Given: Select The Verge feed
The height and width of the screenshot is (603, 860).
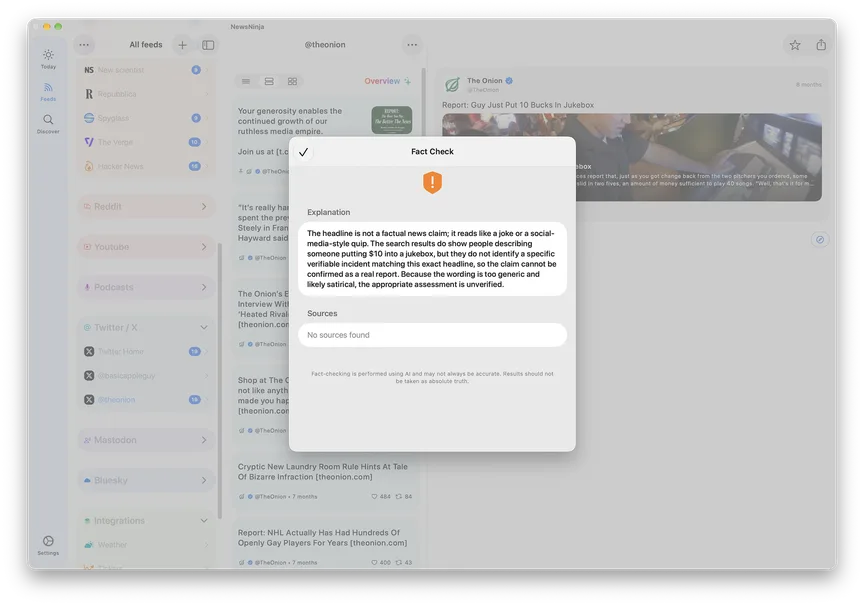Looking at the screenshot, I should (145, 142).
